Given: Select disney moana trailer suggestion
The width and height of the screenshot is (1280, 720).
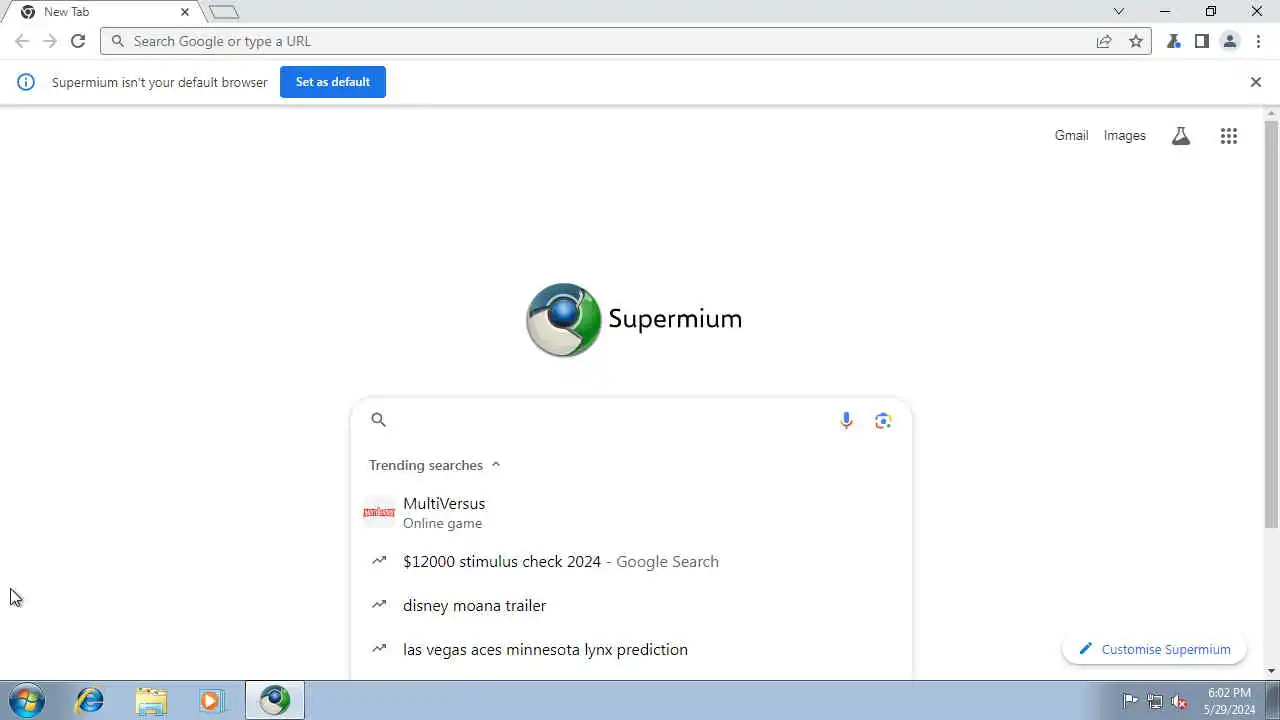Looking at the screenshot, I should 631,606.
